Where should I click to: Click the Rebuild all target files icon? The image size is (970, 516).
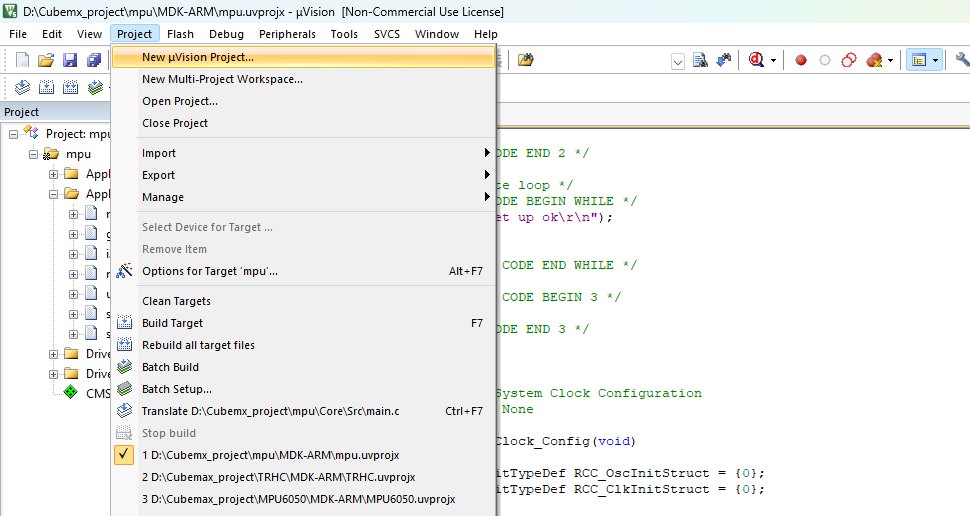click(x=124, y=345)
